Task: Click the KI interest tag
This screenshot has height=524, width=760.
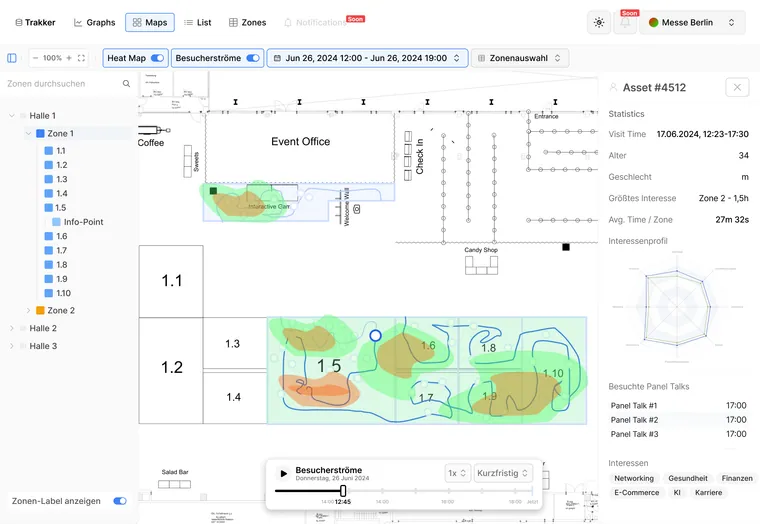Action: tap(677, 492)
